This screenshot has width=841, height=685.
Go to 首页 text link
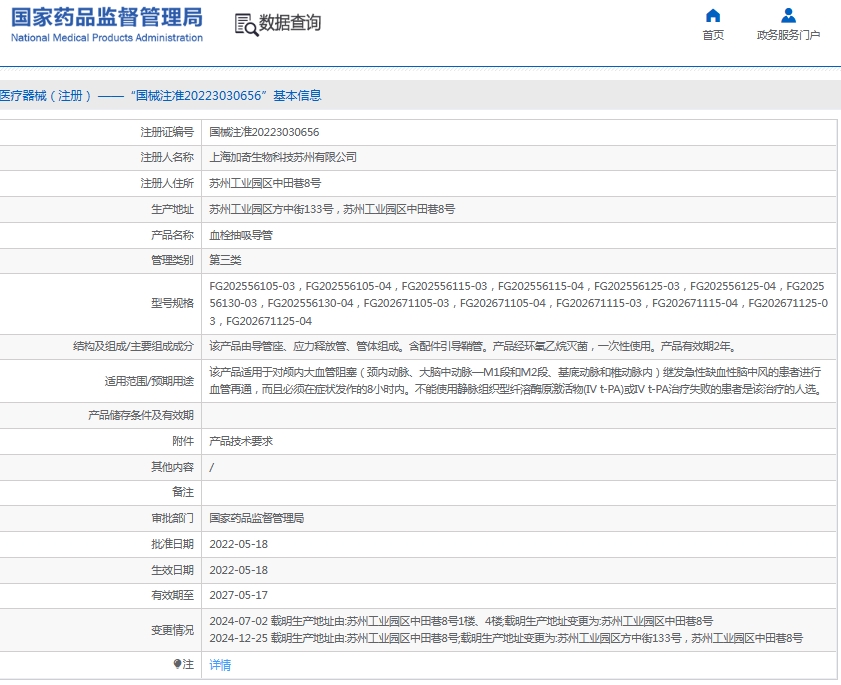[713, 35]
